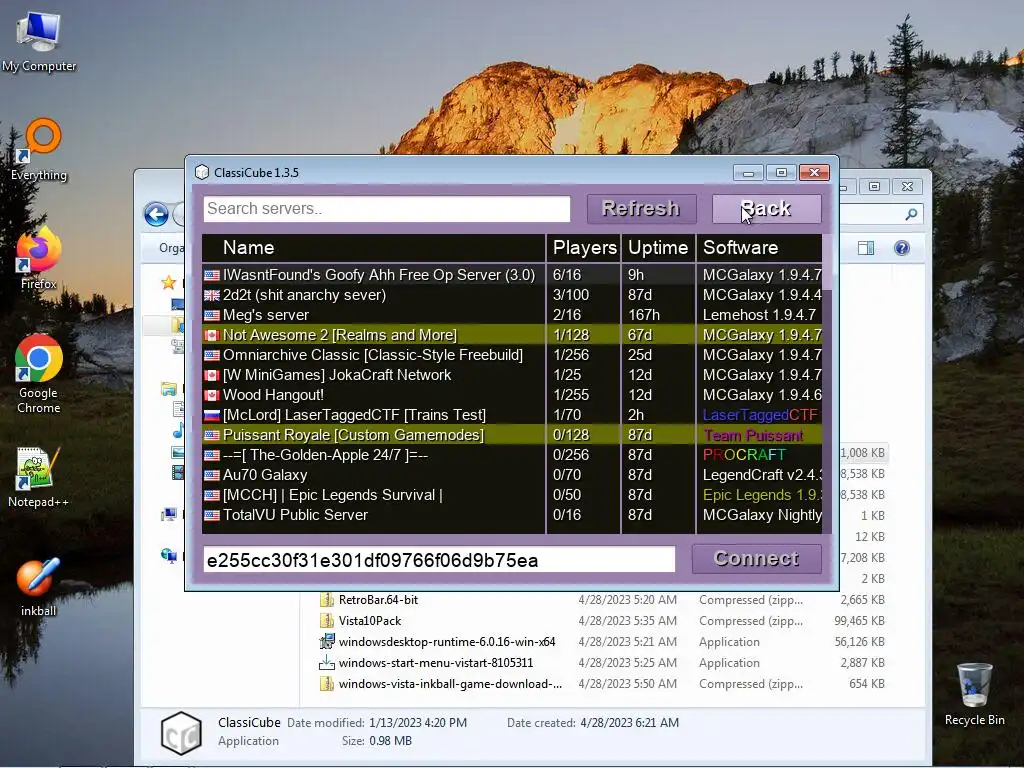
Task: Select Not Awesome 2 [Realms and More]
Action: [x=512, y=335]
